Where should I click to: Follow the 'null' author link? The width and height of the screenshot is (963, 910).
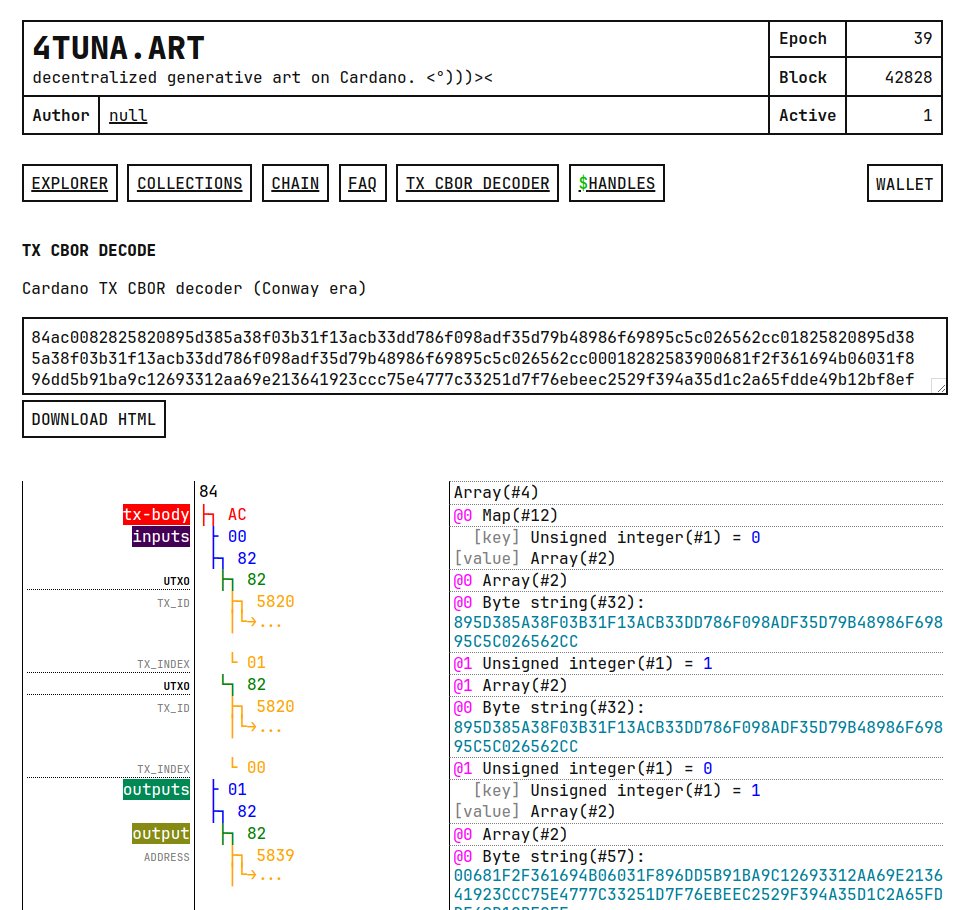click(x=128, y=115)
